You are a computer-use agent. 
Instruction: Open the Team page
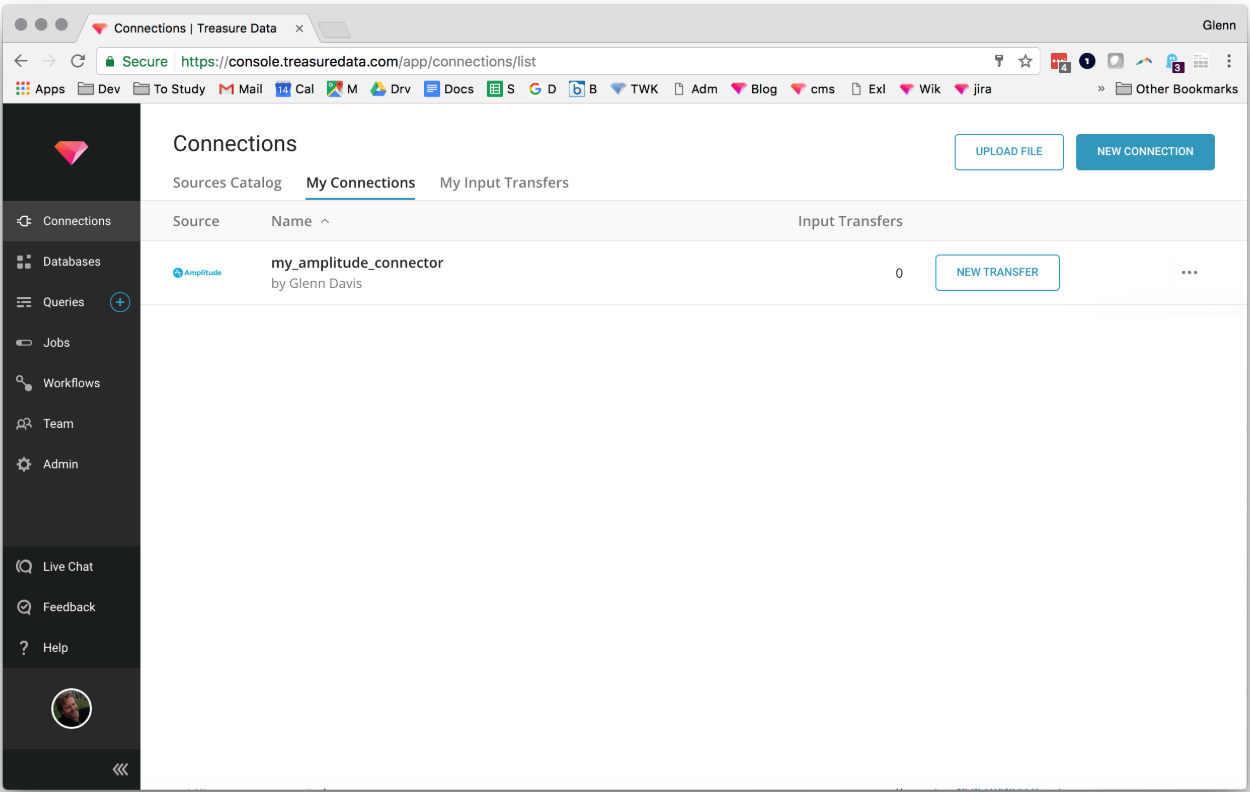tap(58, 424)
